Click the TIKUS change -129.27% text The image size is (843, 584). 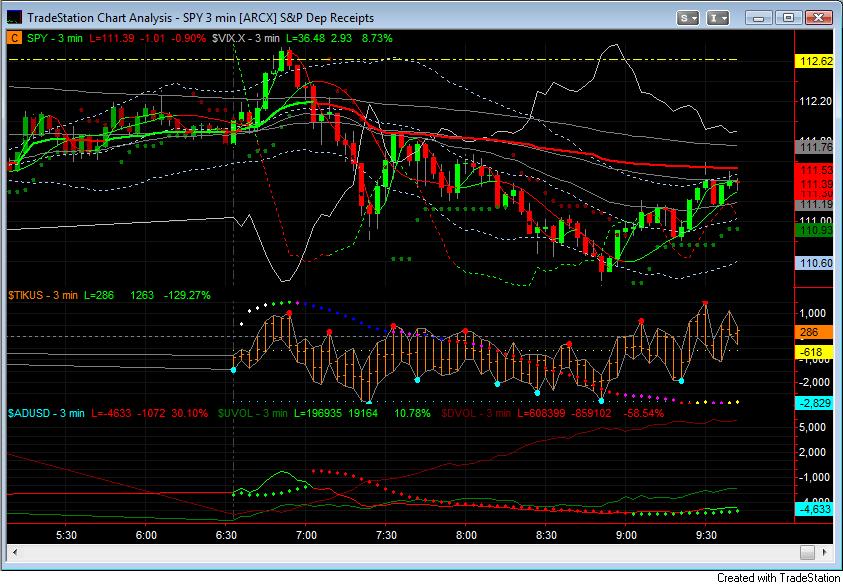[187, 295]
